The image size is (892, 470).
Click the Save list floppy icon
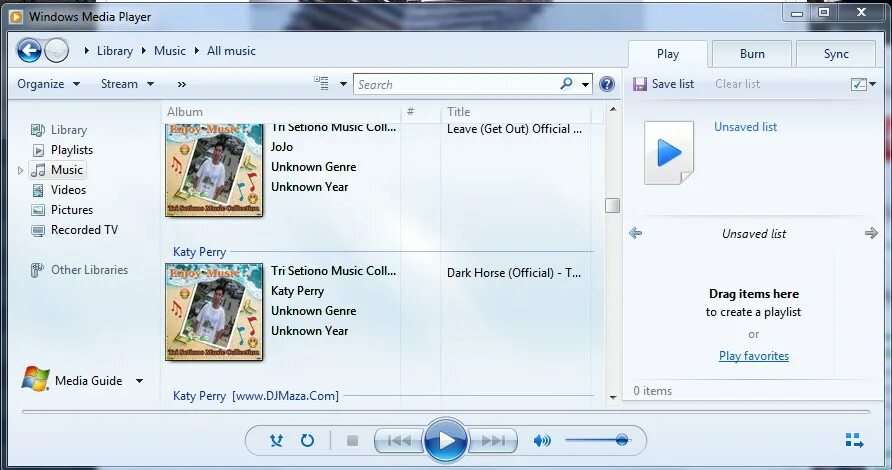(640, 84)
